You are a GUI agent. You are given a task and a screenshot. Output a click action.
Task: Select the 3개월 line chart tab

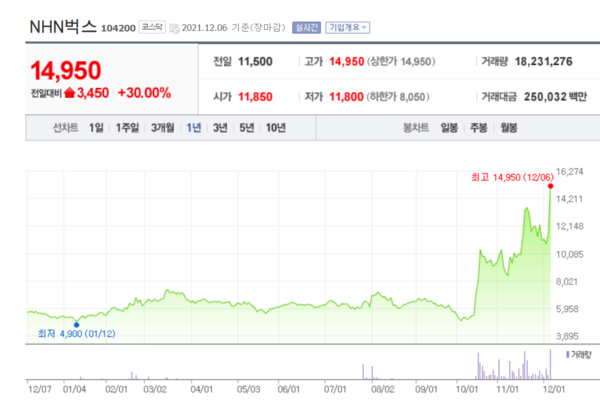(x=162, y=128)
